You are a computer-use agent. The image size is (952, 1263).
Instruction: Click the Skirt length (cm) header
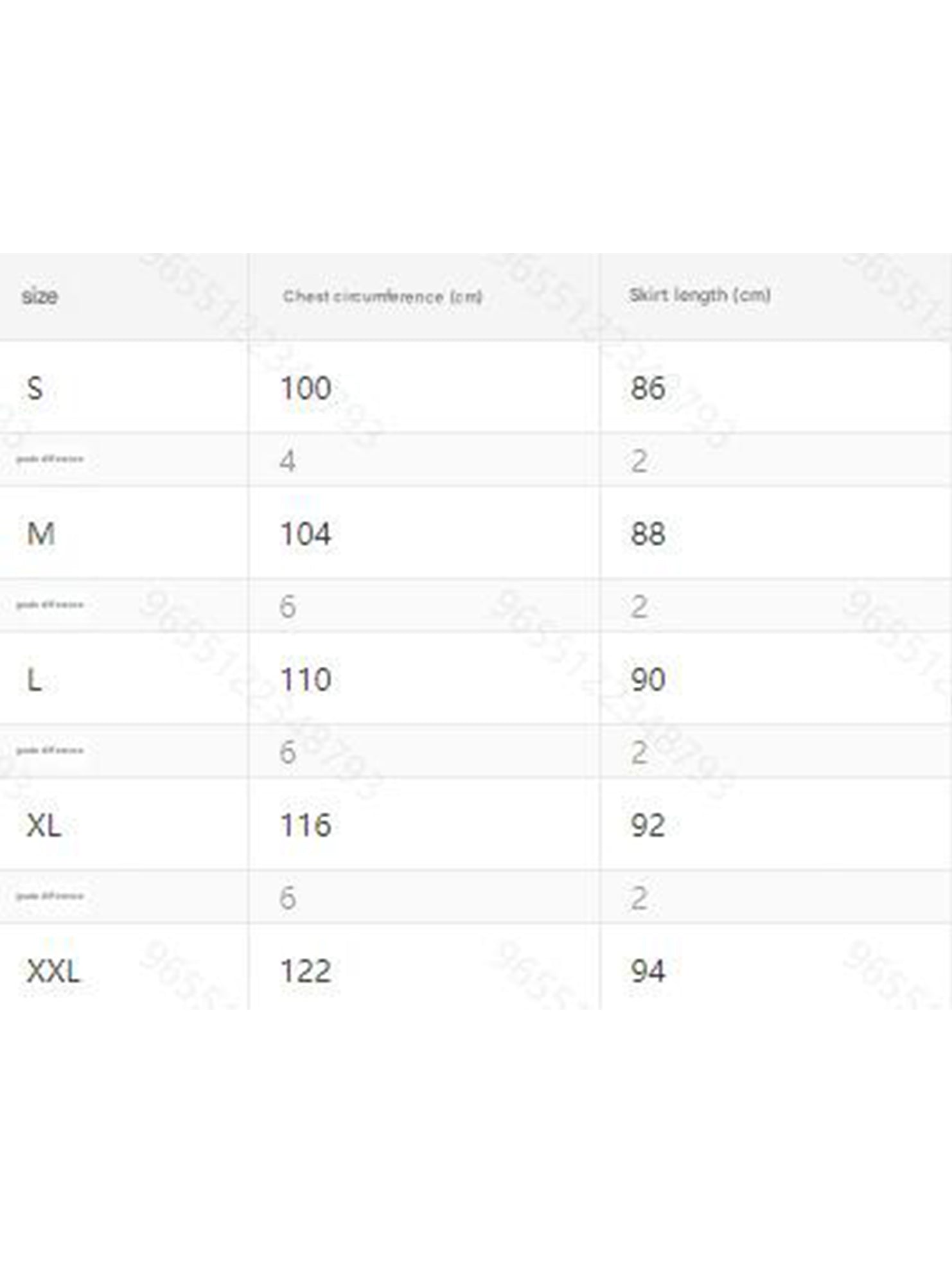(x=700, y=295)
